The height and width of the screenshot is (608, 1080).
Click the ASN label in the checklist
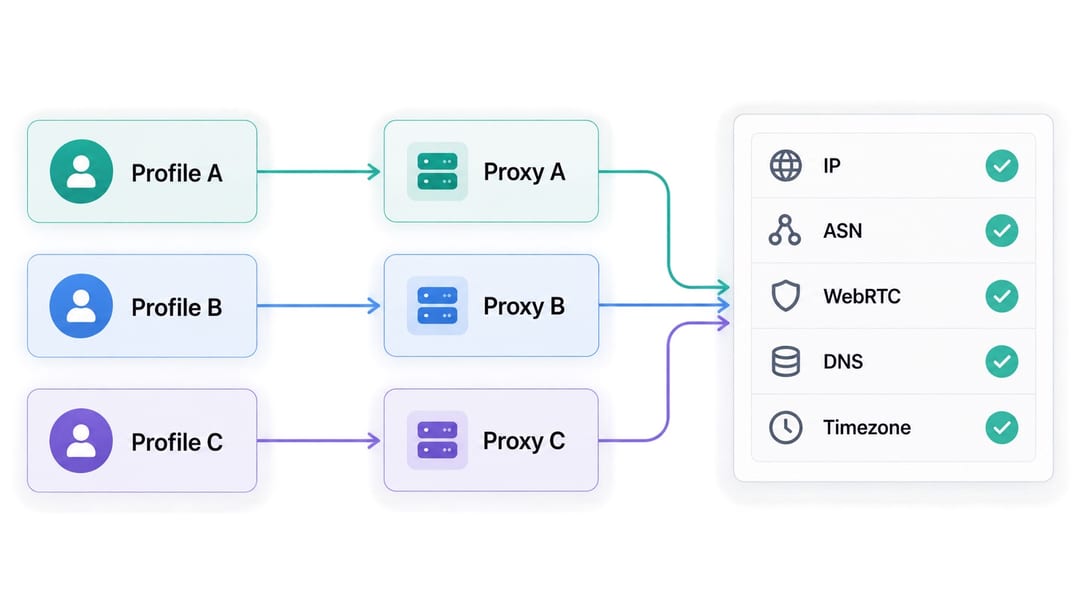click(842, 231)
